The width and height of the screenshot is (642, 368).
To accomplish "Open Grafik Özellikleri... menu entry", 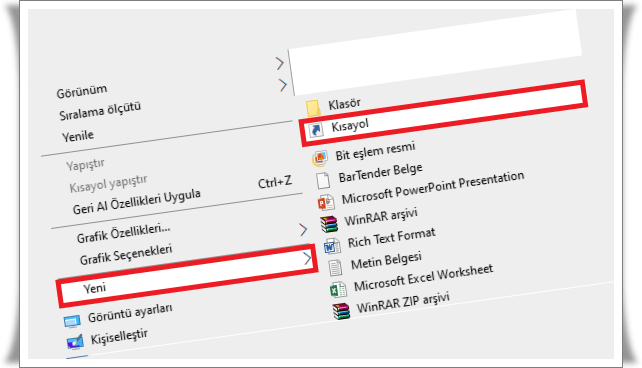I will 123,233.
